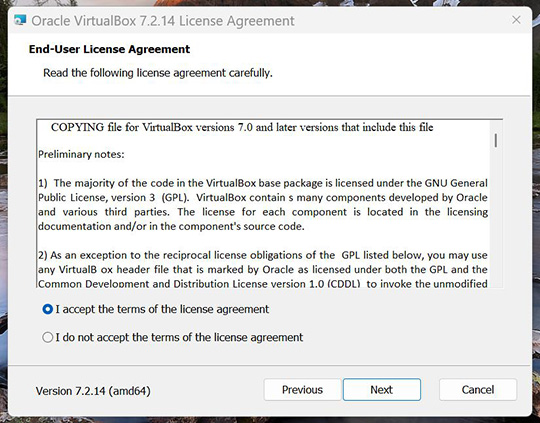Abort installation with the Cancel button

(478, 390)
